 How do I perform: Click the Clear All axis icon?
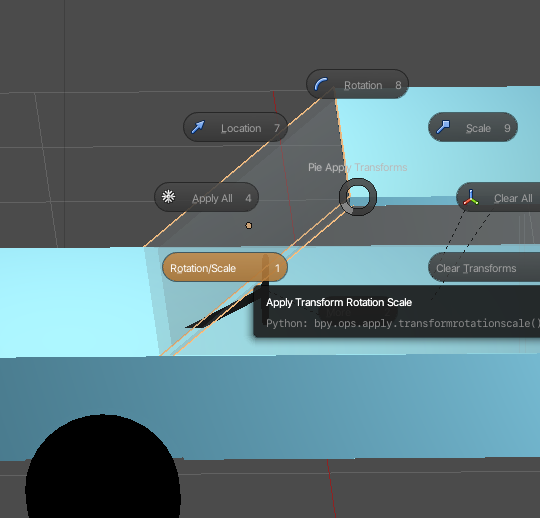[471, 197]
